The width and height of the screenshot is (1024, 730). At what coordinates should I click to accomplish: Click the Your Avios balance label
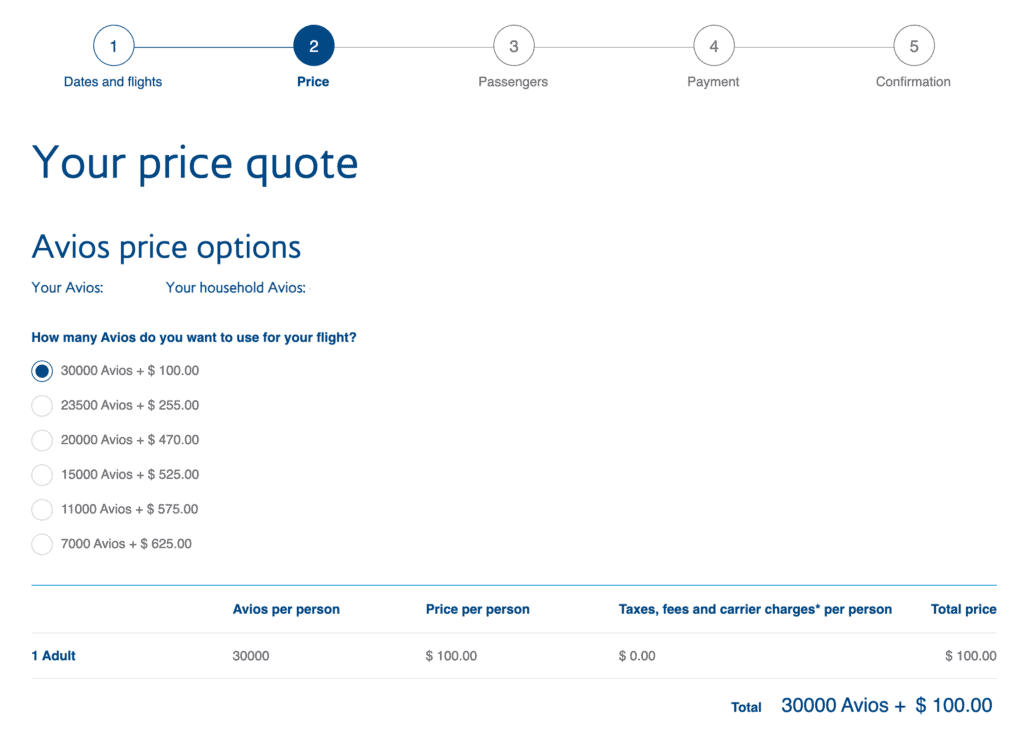click(68, 288)
